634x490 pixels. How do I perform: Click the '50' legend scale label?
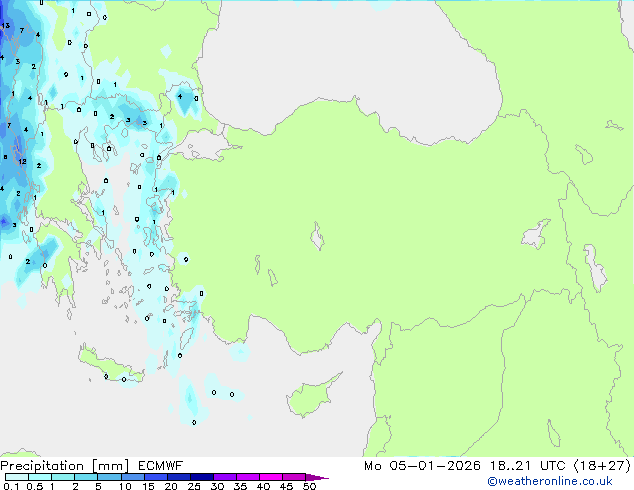pos(309,486)
